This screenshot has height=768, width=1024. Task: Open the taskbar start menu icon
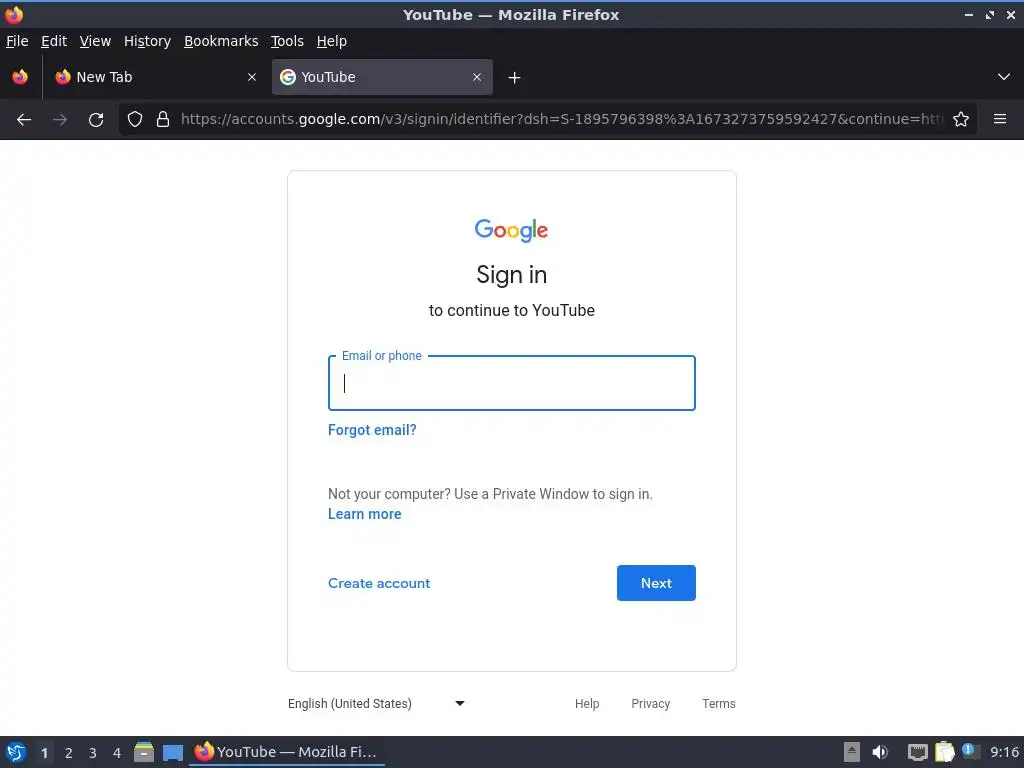[x=16, y=752]
